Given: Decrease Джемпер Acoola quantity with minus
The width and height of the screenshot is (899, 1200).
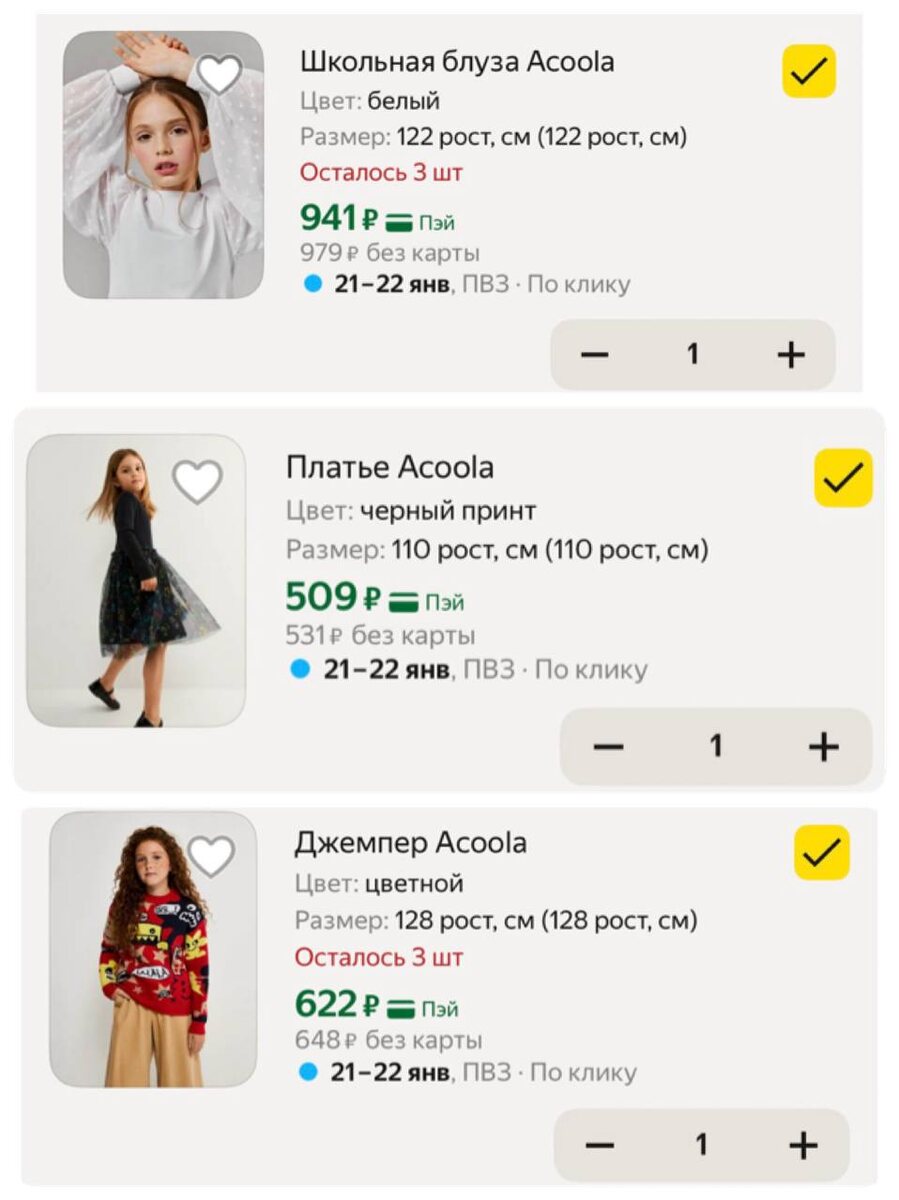Looking at the screenshot, I should (x=599, y=1145).
